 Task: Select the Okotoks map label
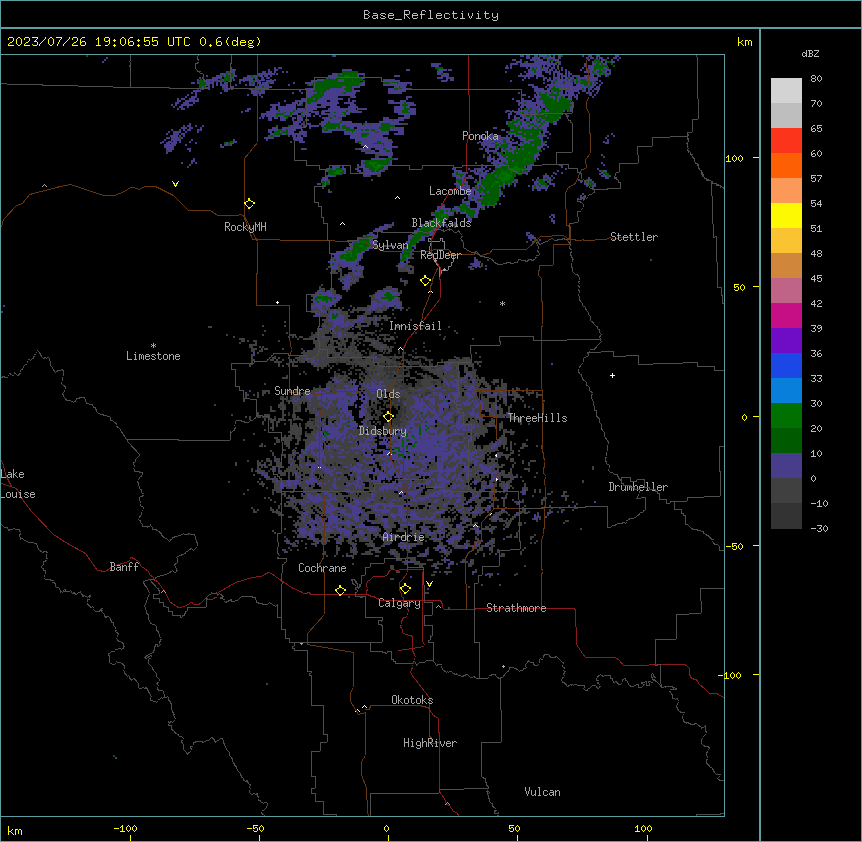[412, 700]
